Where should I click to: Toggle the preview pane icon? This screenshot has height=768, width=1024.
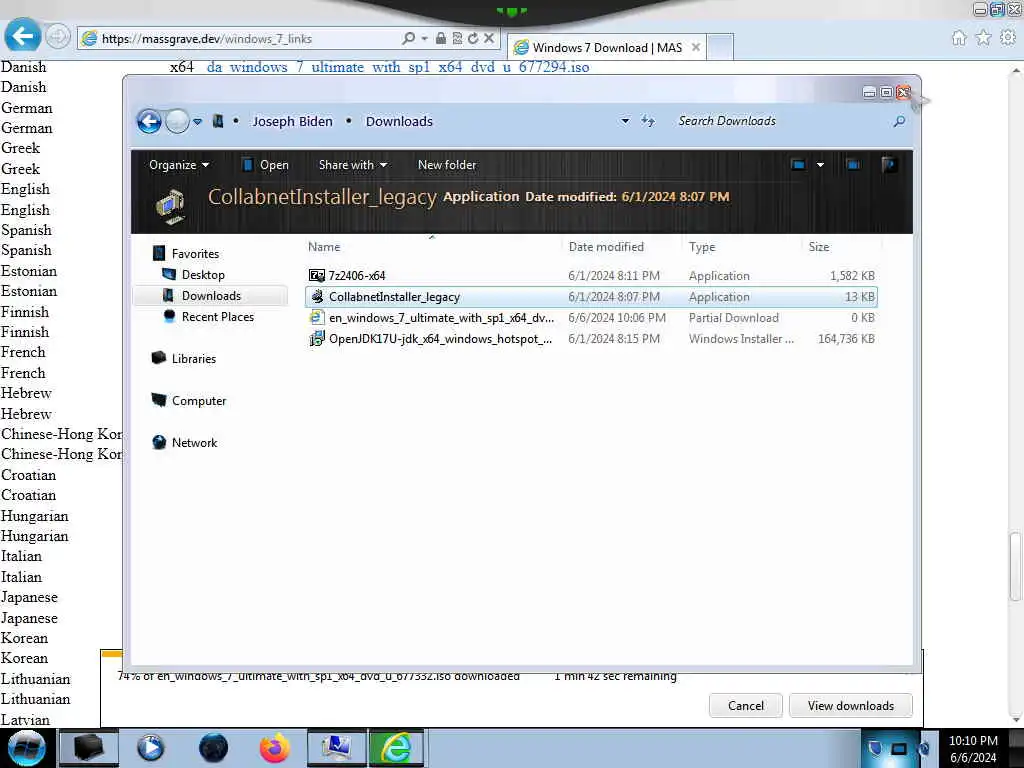pos(853,165)
